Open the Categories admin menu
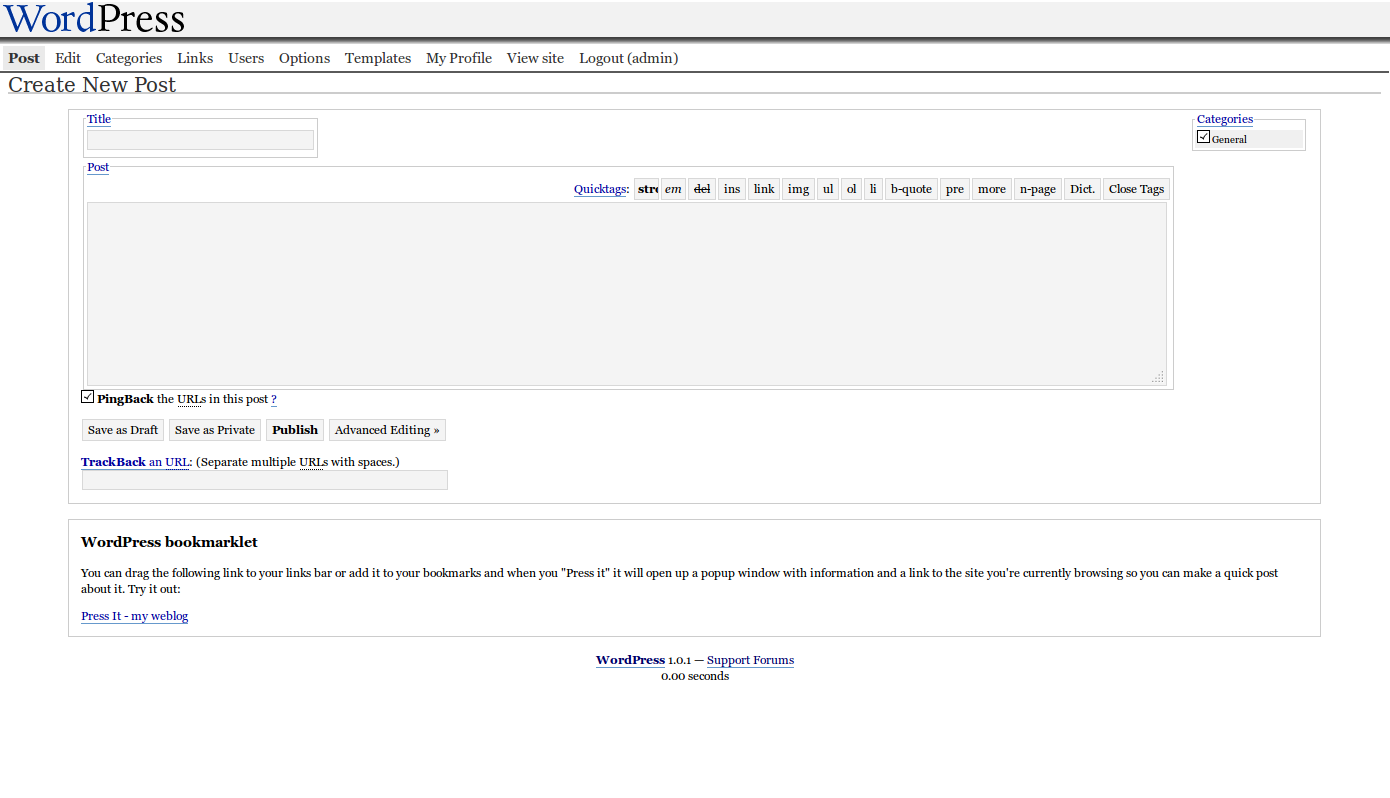Screen dimensions: 1390x798 [x=129, y=58]
